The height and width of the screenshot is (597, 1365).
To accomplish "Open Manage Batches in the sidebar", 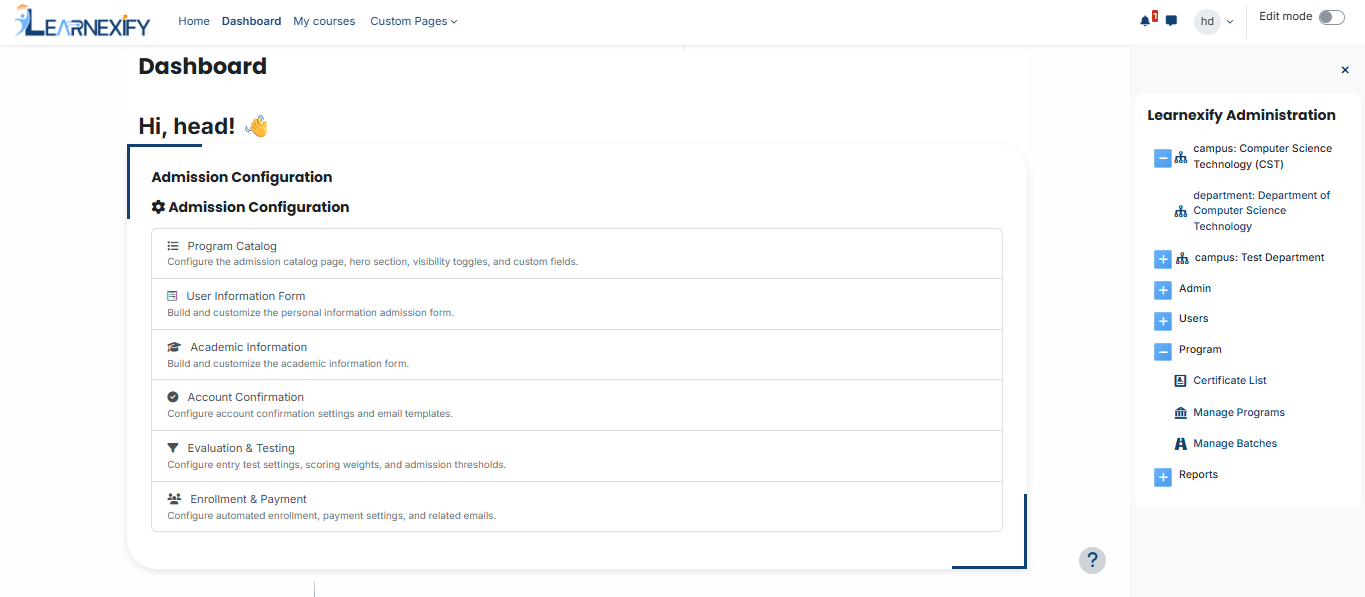I will point(1235,444).
